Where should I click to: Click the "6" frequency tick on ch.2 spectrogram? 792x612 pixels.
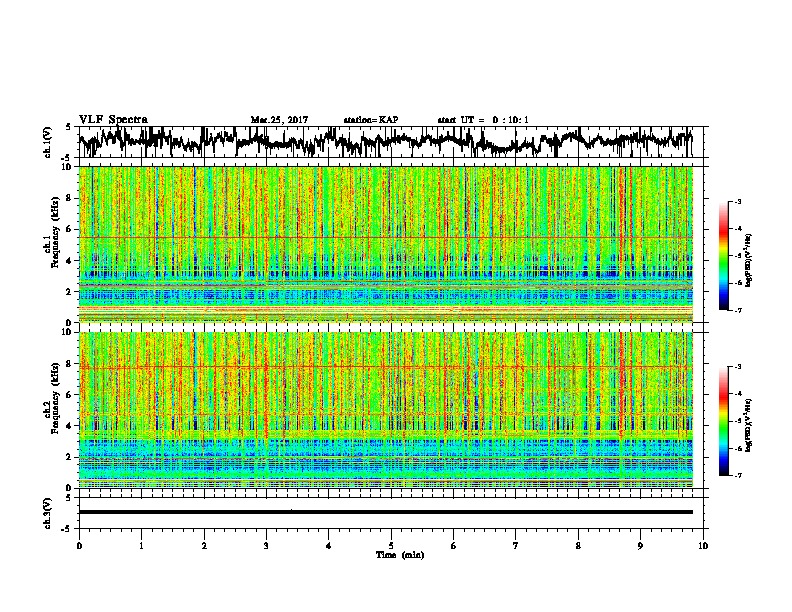pos(71,395)
